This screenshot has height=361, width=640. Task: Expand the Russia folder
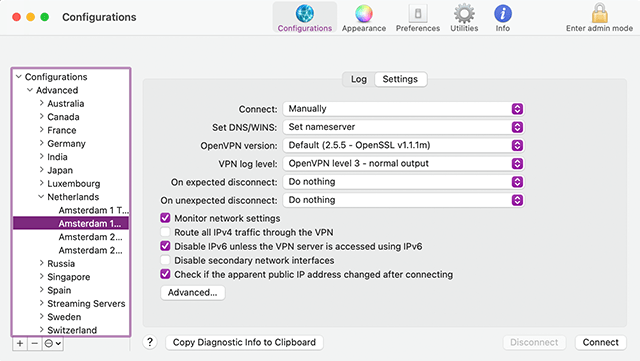pyautogui.click(x=41, y=263)
